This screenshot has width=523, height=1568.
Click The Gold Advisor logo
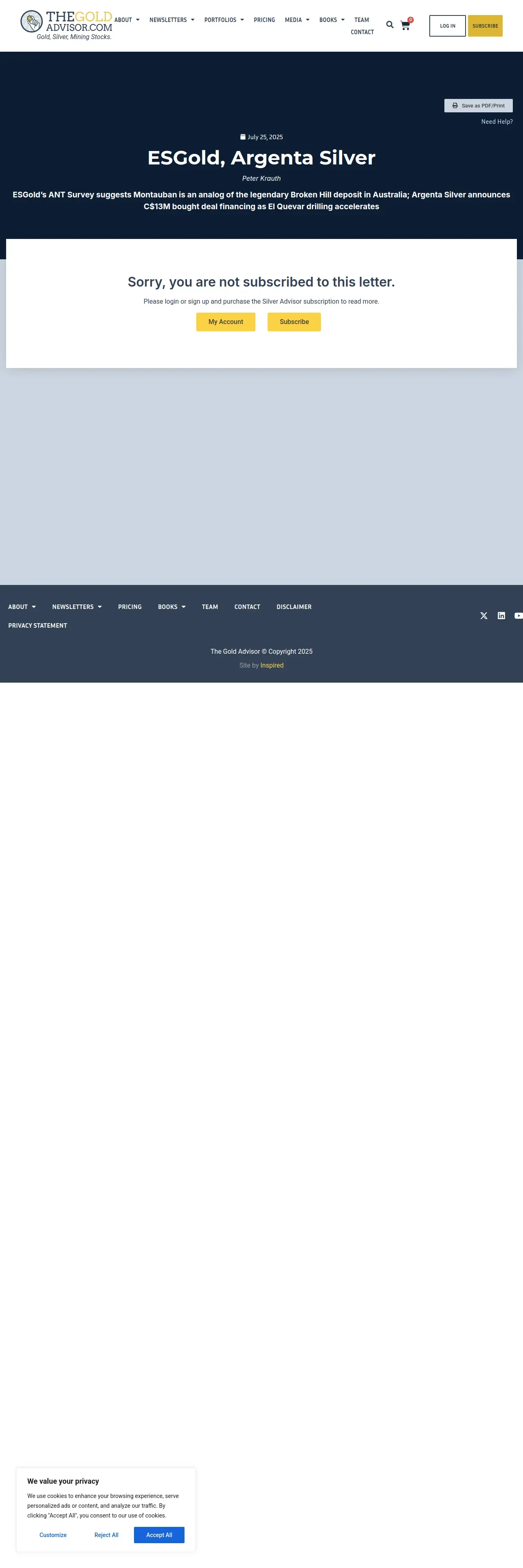tap(66, 25)
